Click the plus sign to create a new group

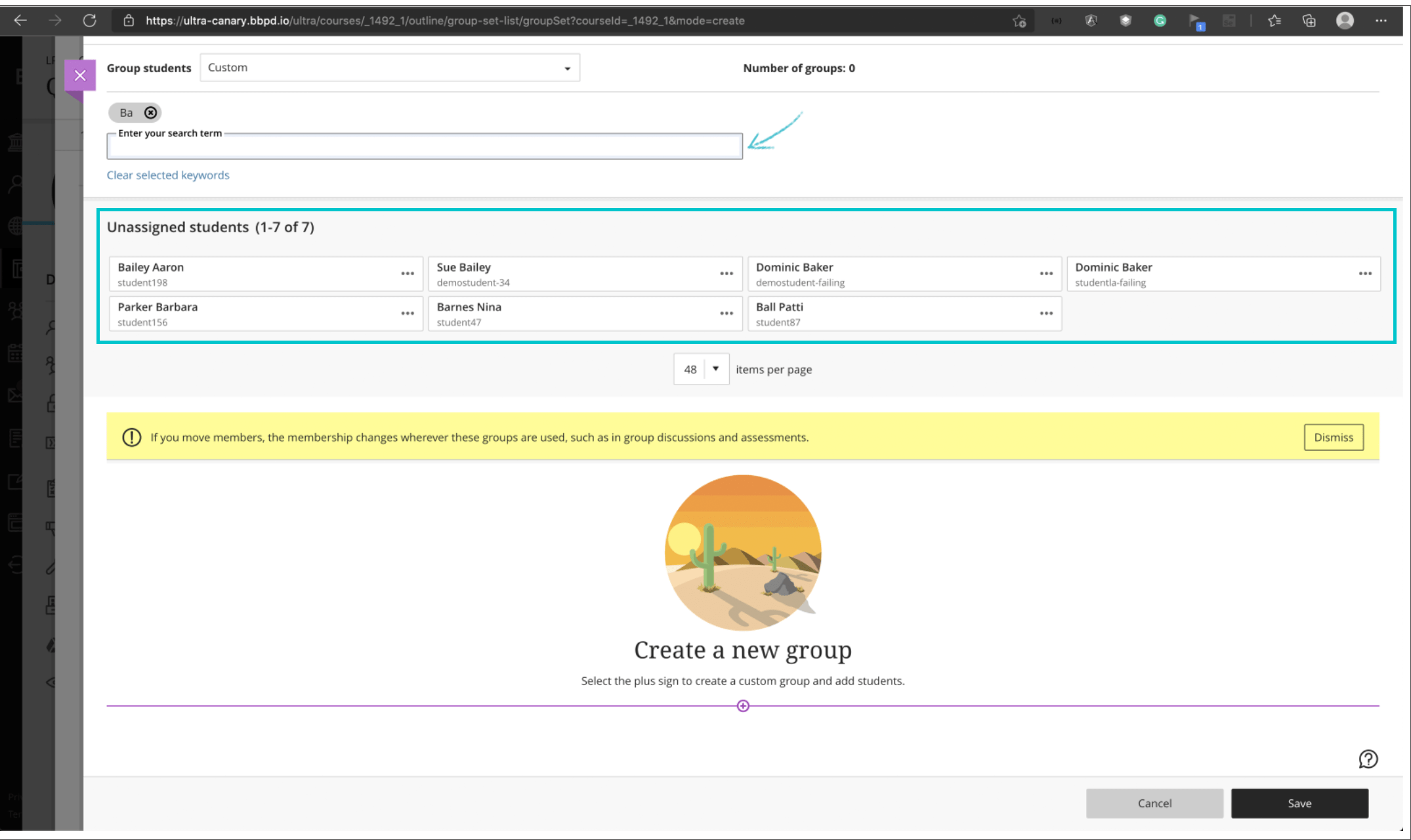pyautogui.click(x=742, y=706)
